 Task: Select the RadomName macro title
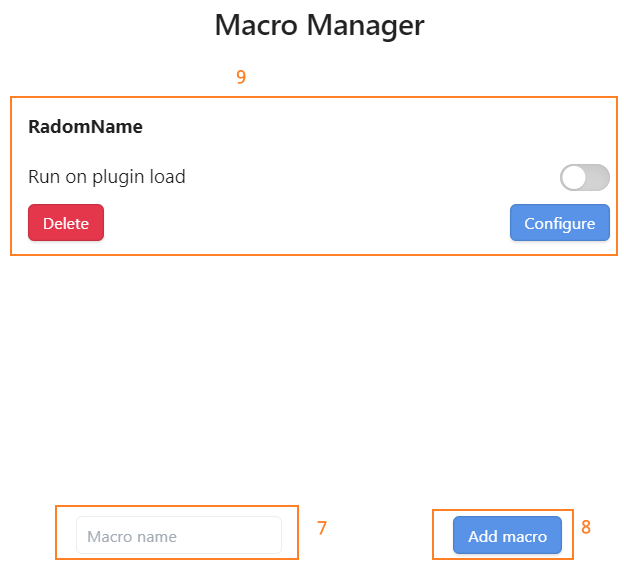[x=85, y=127]
